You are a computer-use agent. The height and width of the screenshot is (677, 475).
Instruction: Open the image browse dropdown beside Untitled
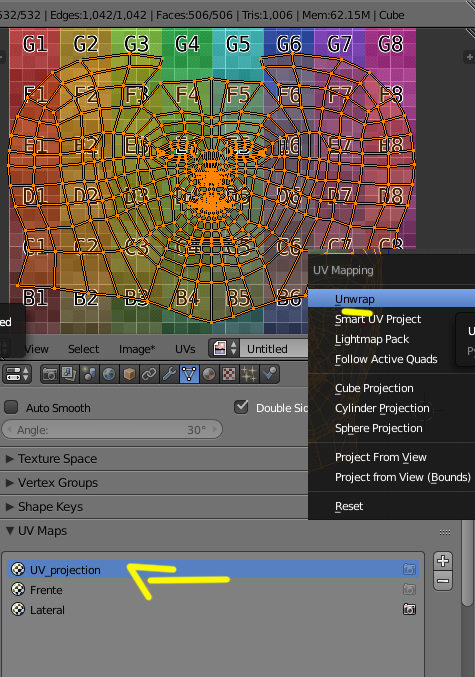pyautogui.click(x=225, y=348)
